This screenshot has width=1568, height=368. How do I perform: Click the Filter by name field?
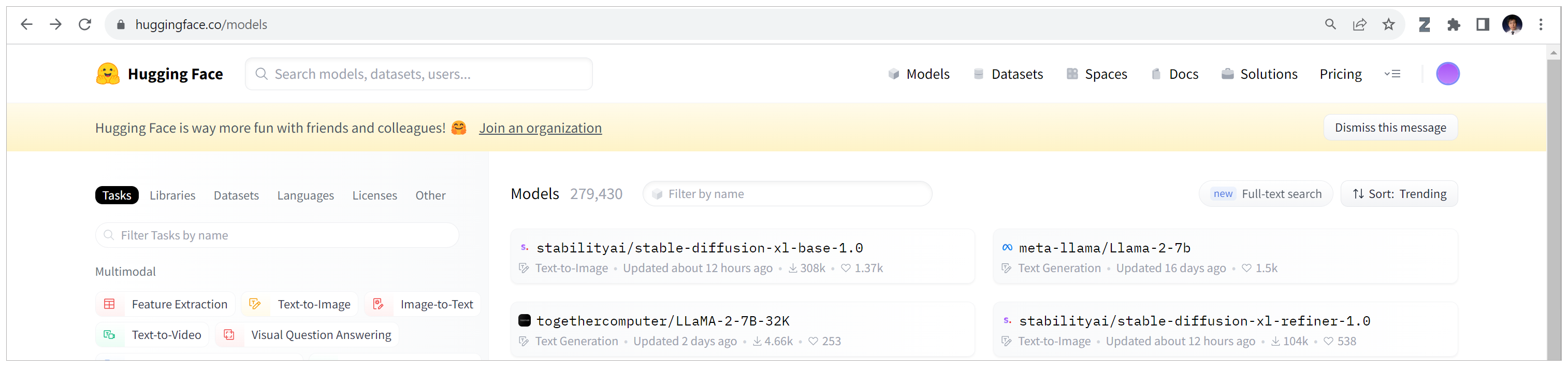pyautogui.click(x=788, y=194)
